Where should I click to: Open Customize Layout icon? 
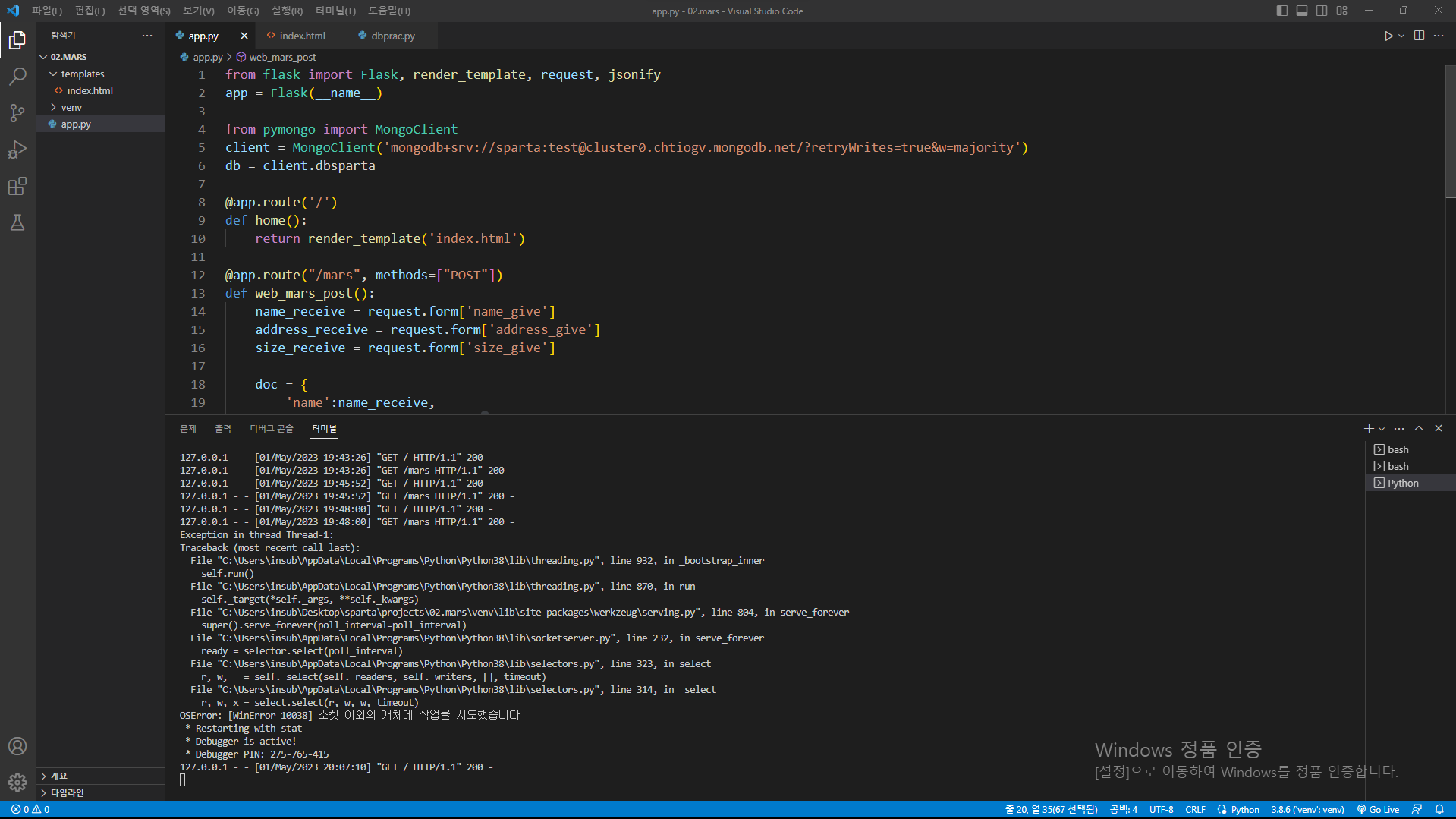click(1342, 11)
